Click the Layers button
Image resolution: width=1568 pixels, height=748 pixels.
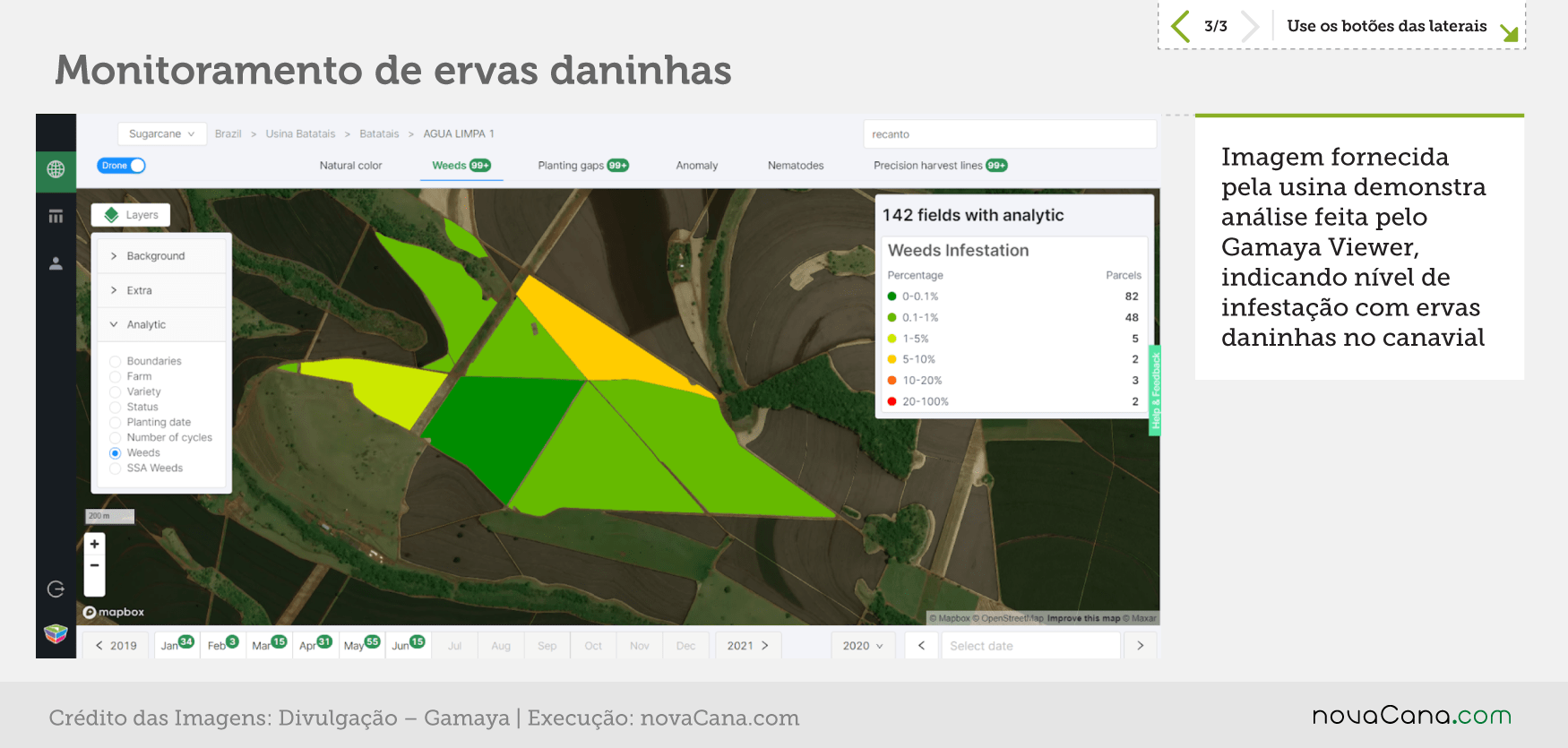point(131,215)
